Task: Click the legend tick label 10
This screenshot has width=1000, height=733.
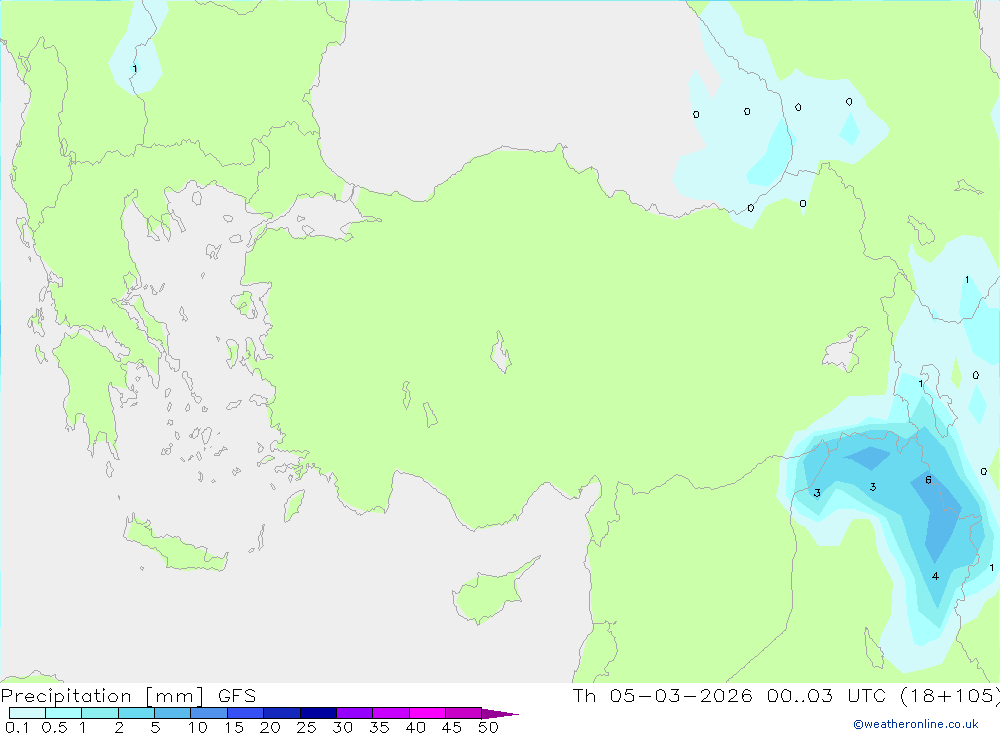Action: tap(198, 727)
